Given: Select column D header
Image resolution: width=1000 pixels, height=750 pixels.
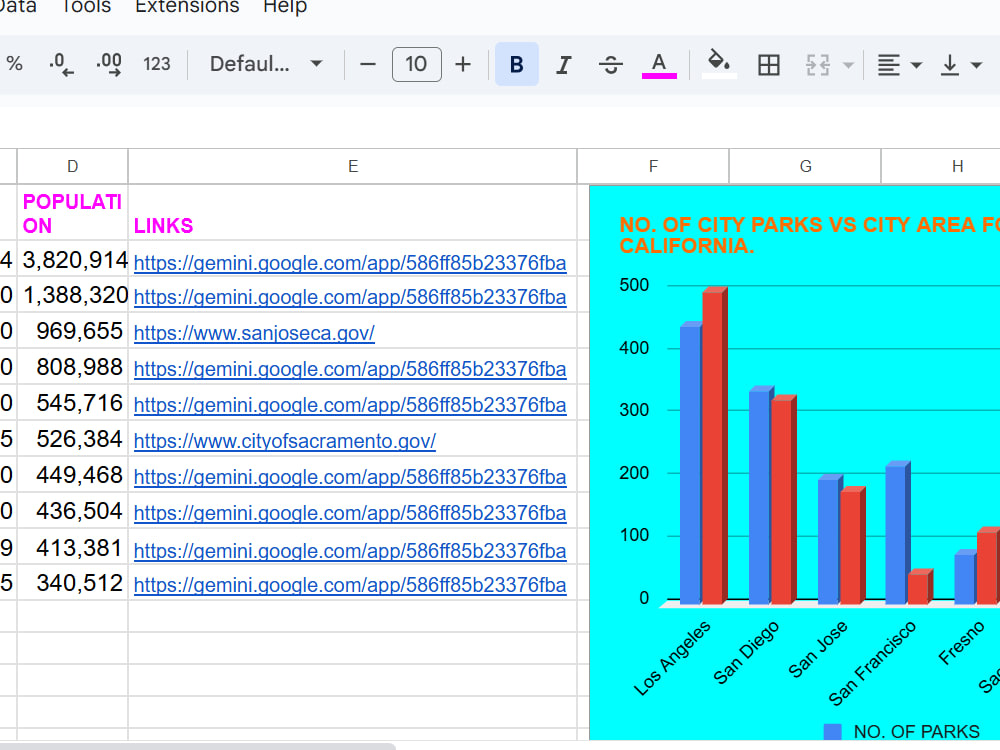Looking at the screenshot, I should tap(73, 166).
